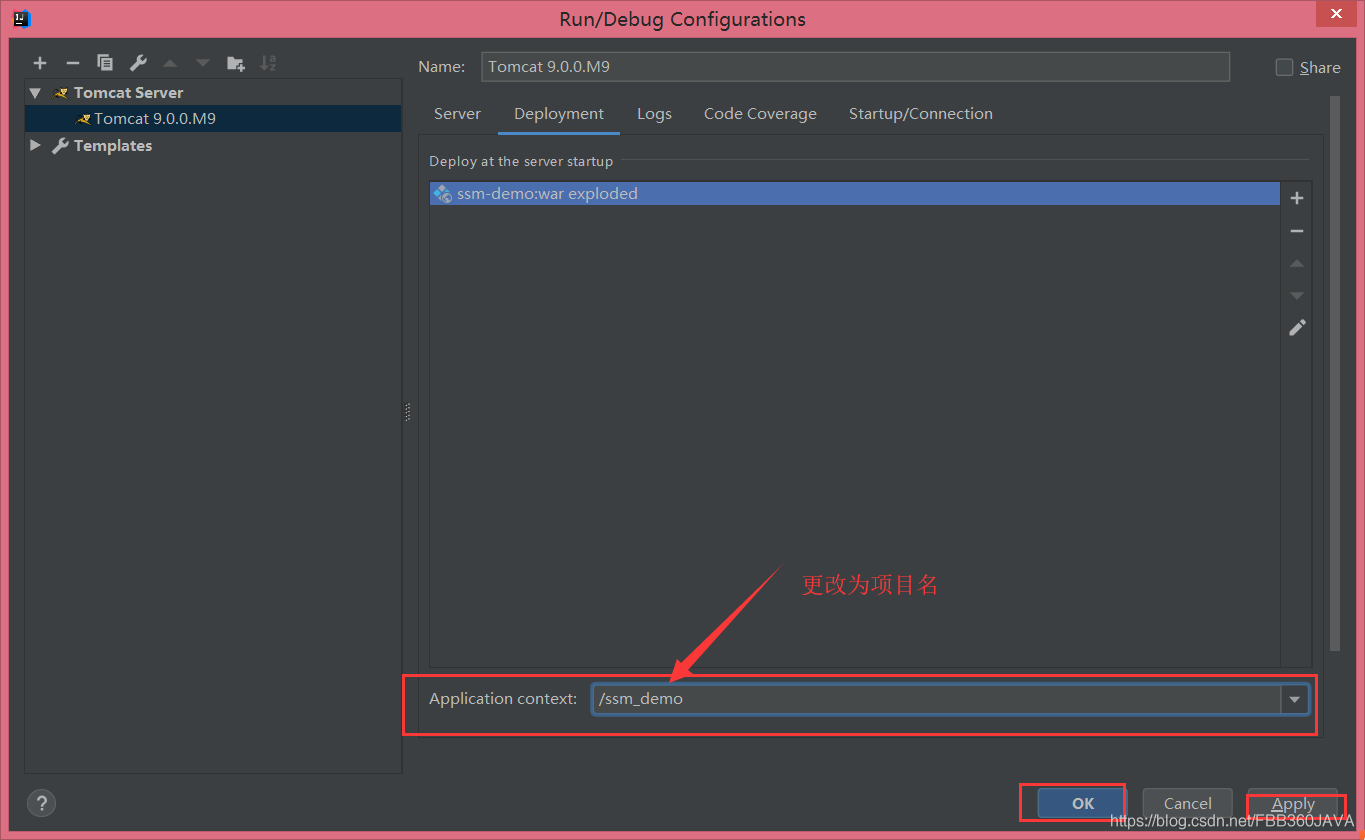
Task: Select Tomcat 9.0.0.M9 in configuration tree
Action: tap(213, 118)
